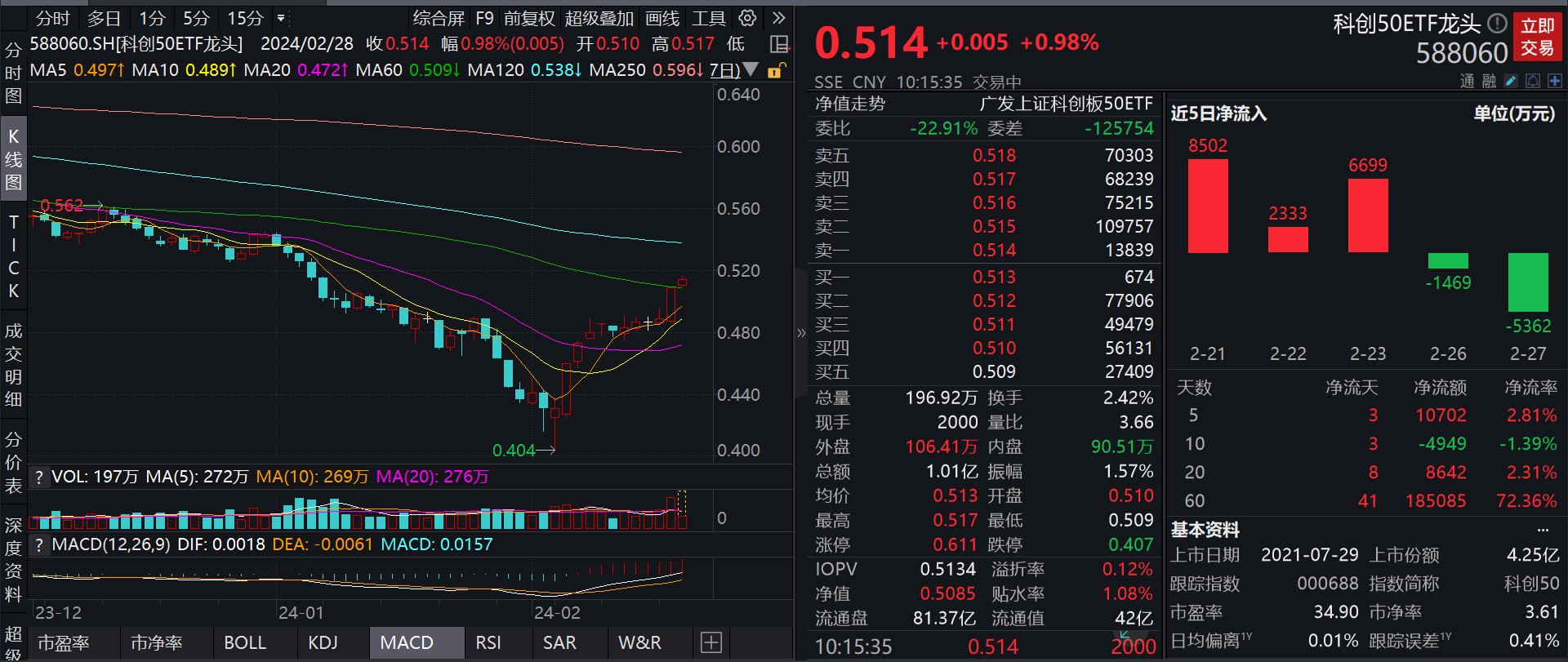Click the 2-27 outflow bar -5362
Viewport: 1568px width, 662px height.
(x=1528, y=282)
